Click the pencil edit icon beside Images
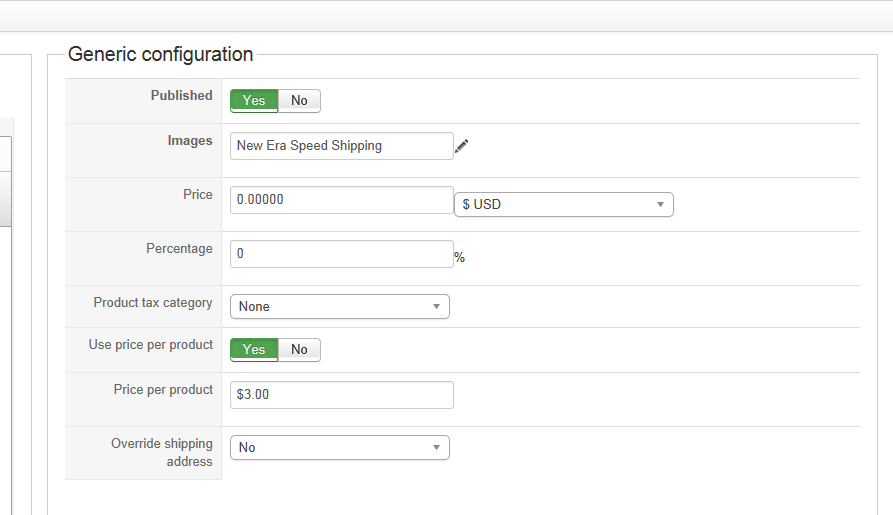The height and width of the screenshot is (515, 893). pyautogui.click(x=461, y=146)
